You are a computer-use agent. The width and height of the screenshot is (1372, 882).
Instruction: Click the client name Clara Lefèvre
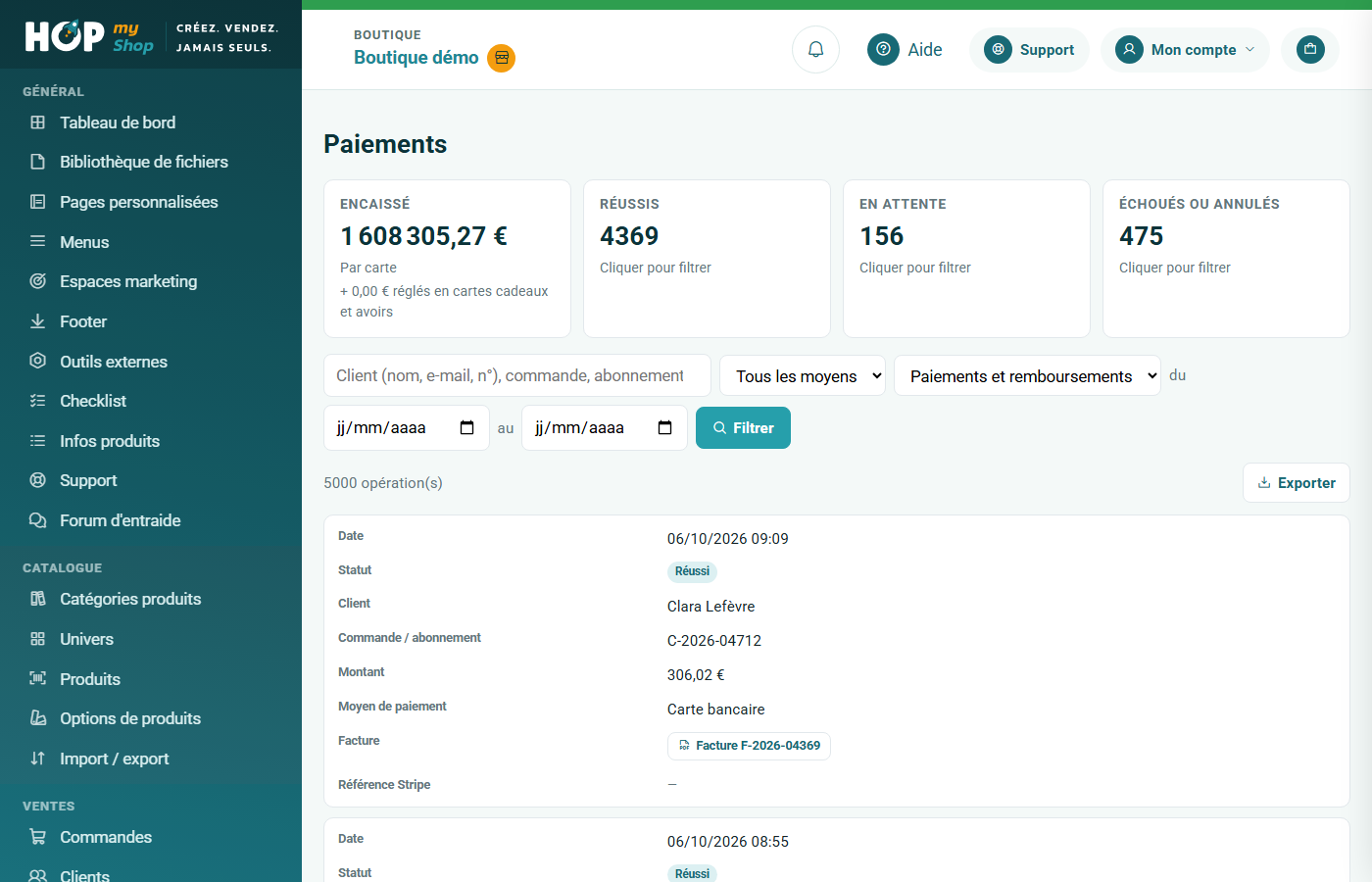(x=710, y=607)
